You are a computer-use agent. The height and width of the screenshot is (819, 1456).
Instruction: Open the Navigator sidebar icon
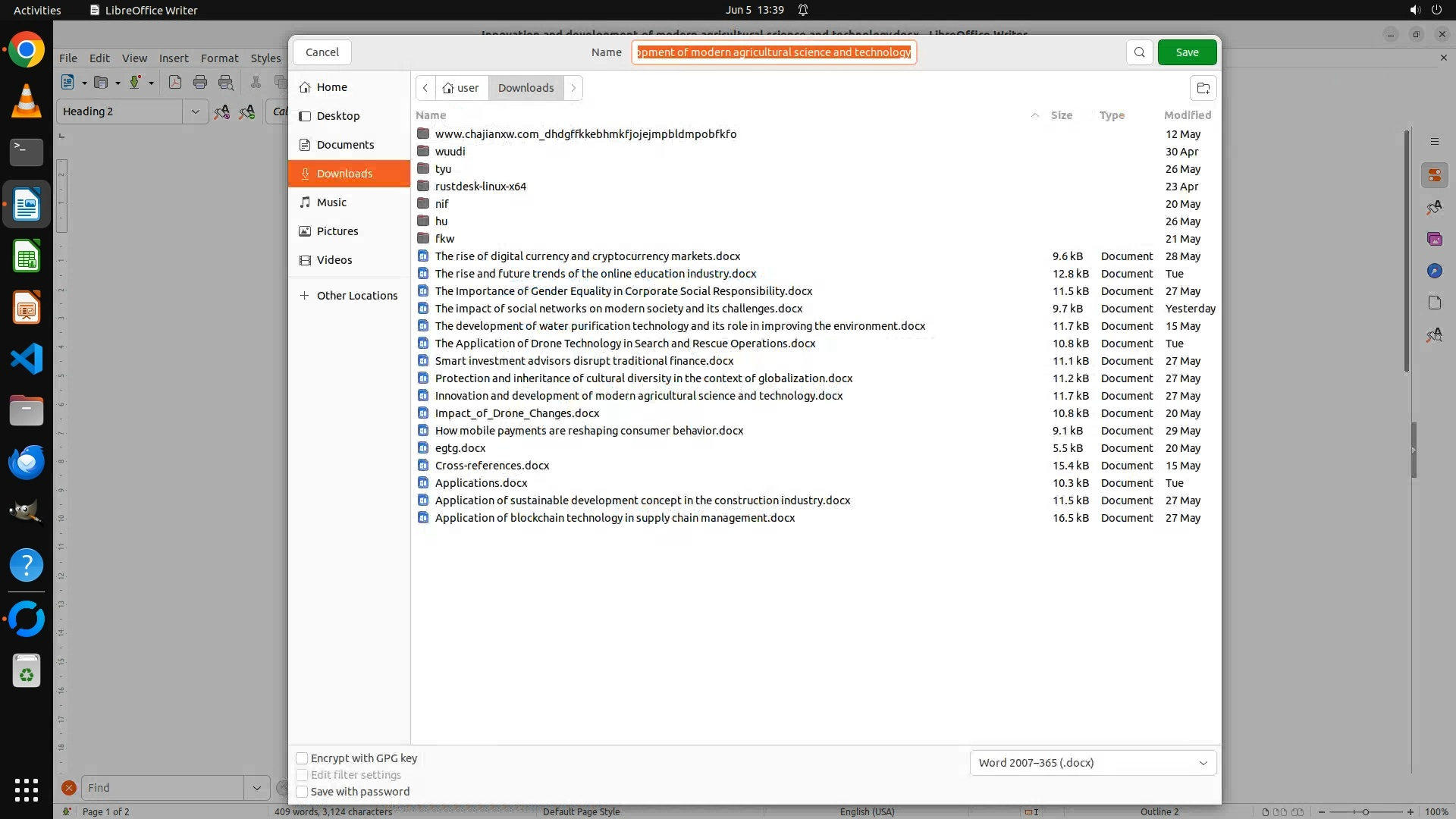(x=1434, y=271)
